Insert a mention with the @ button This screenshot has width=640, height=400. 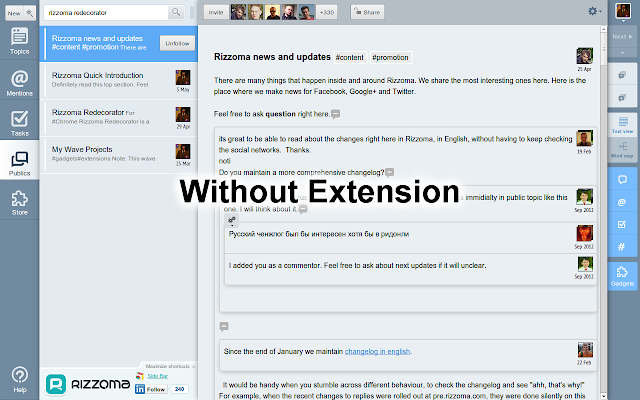(x=622, y=202)
